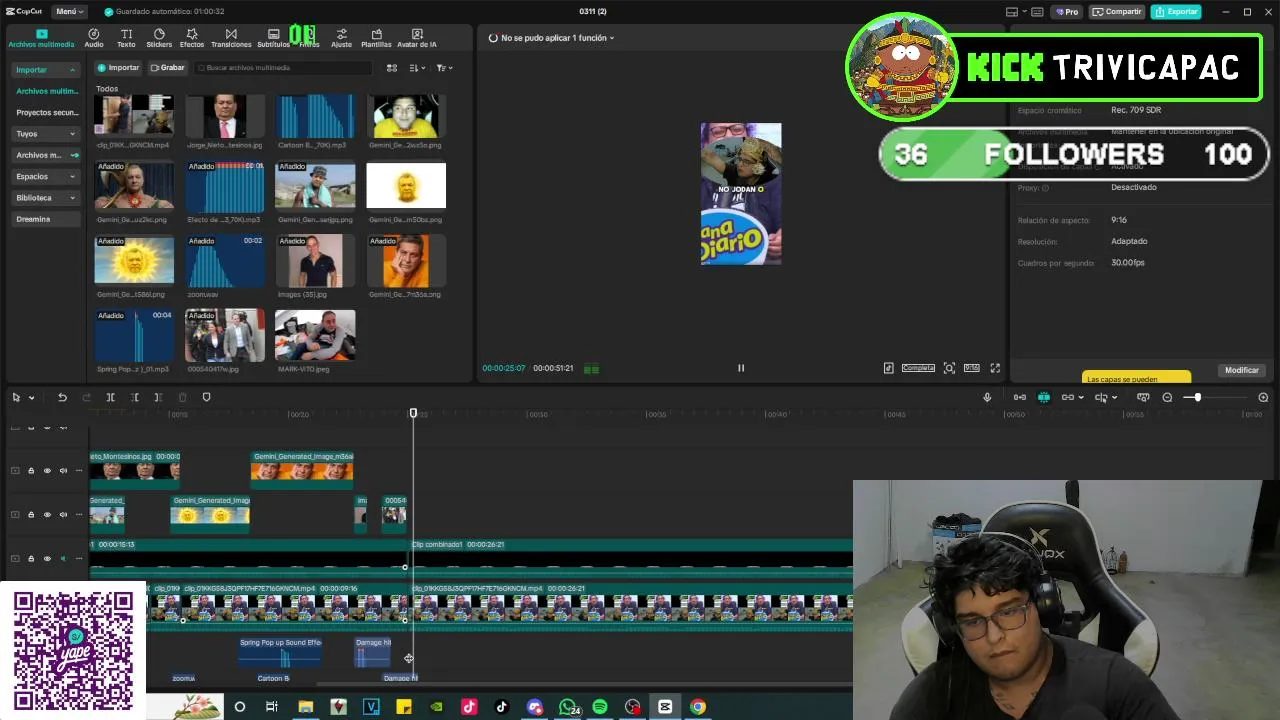
Task: Zoom out the timeline
Action: click(1167, 397)
